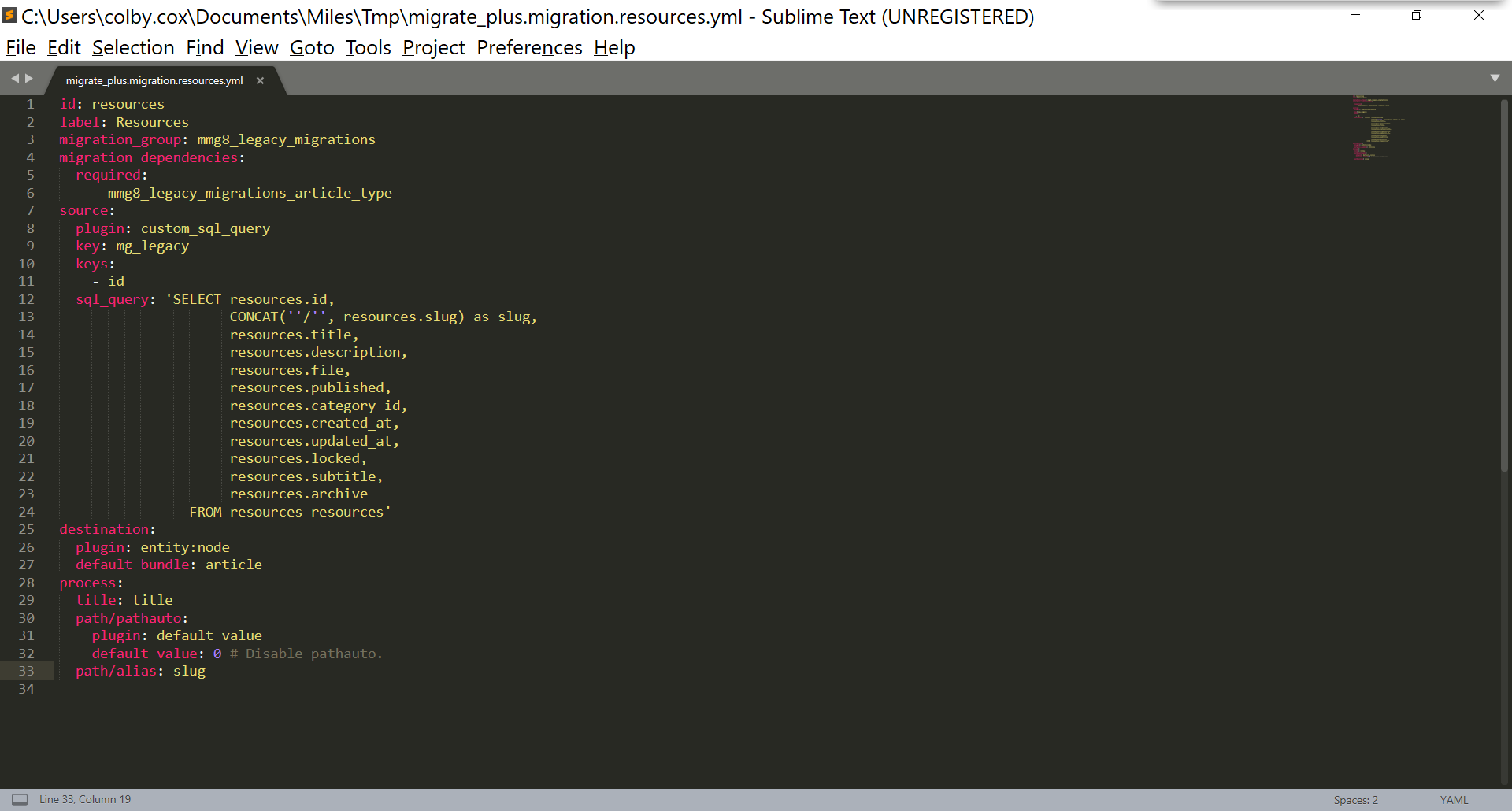Click the minimap code preview

tap(1377, 126)
